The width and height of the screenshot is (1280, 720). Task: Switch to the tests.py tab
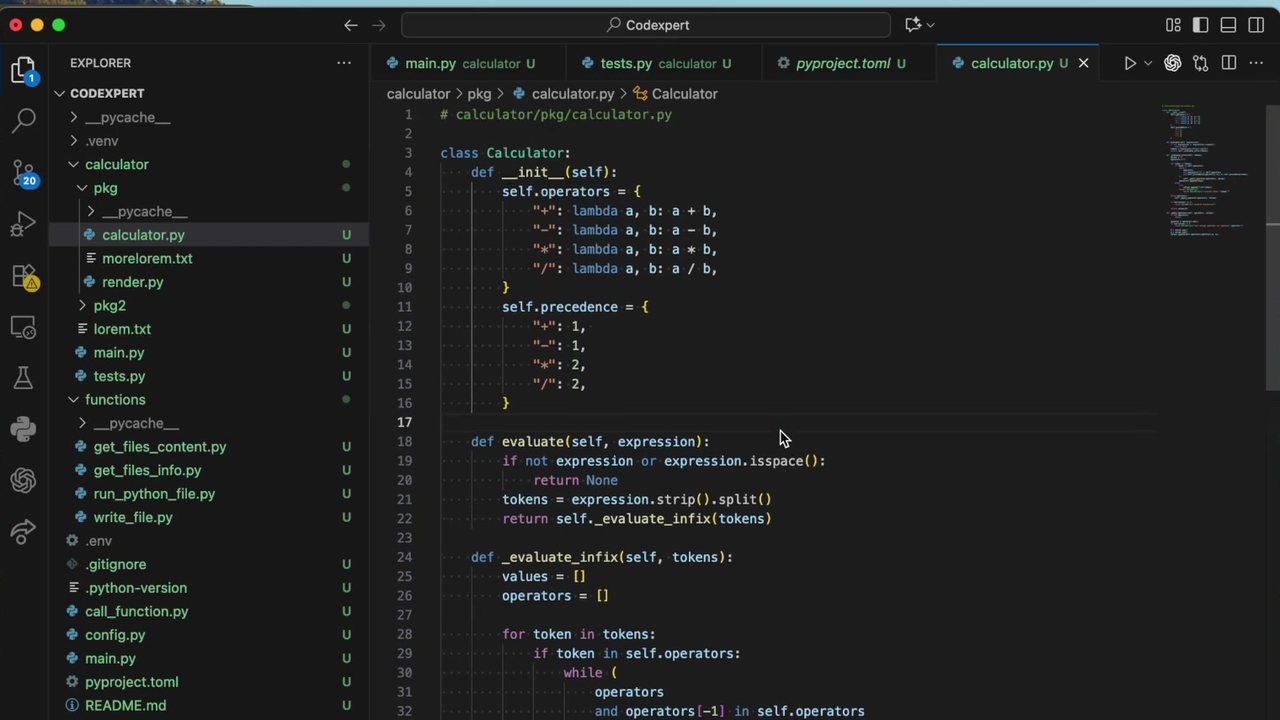663,63
